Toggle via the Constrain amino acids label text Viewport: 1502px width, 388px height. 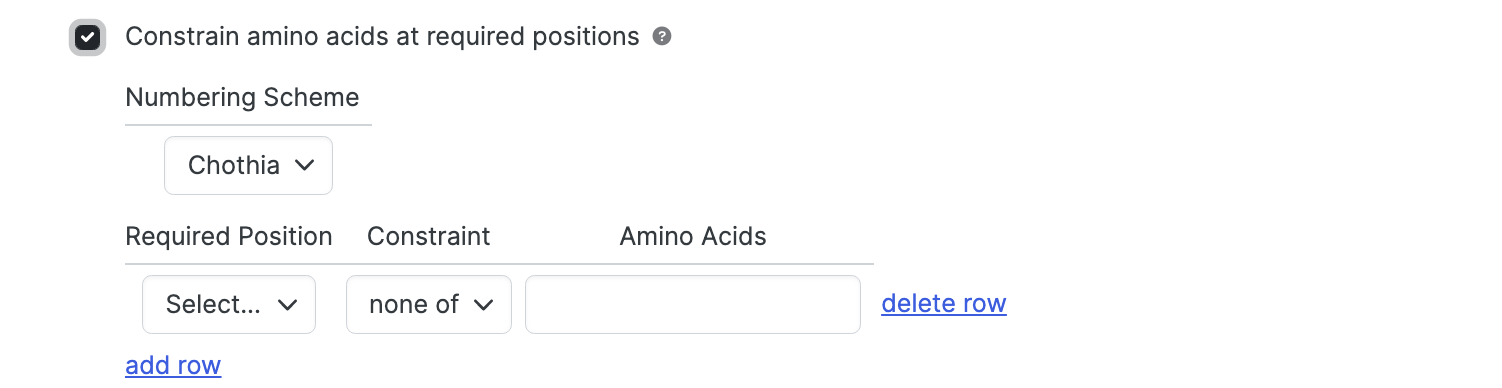[382, 37]
